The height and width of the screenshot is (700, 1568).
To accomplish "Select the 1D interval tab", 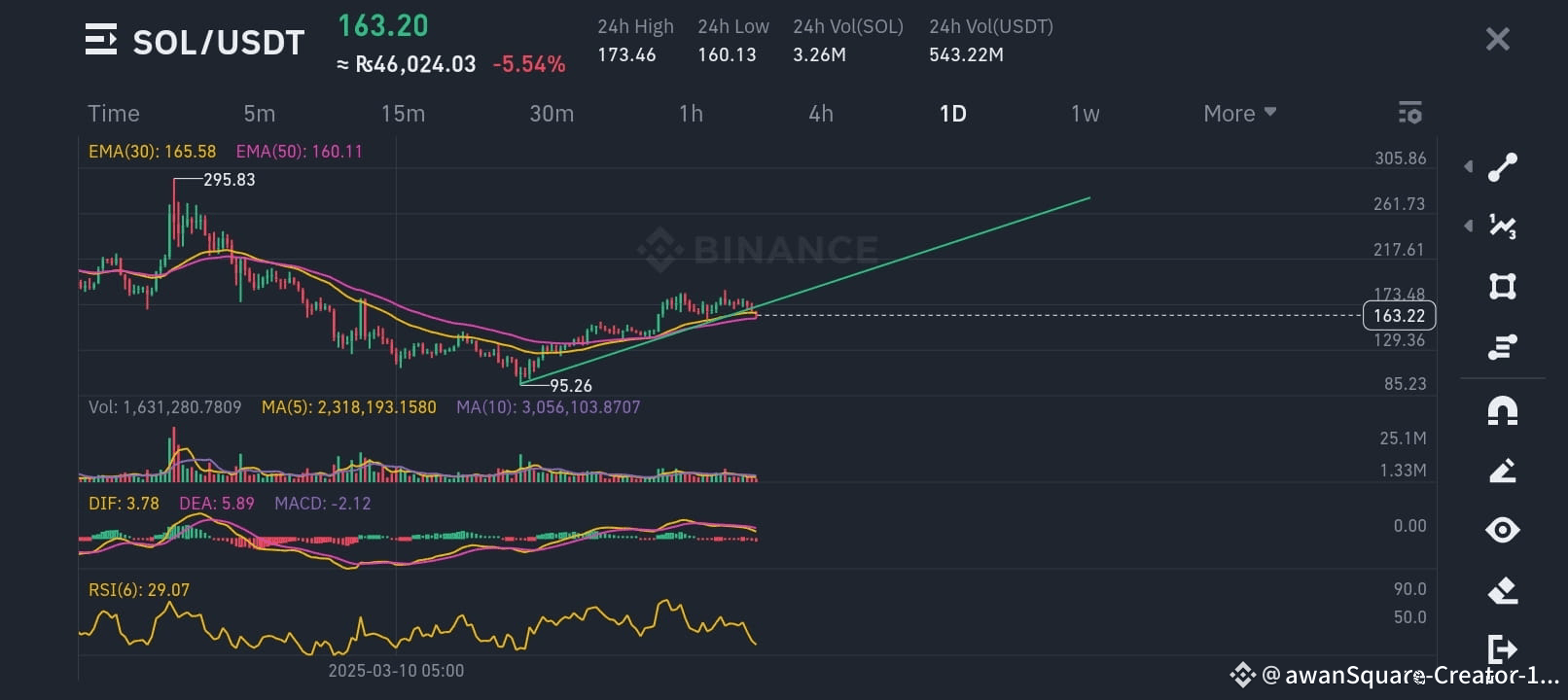I will click(x=953, y=114).
